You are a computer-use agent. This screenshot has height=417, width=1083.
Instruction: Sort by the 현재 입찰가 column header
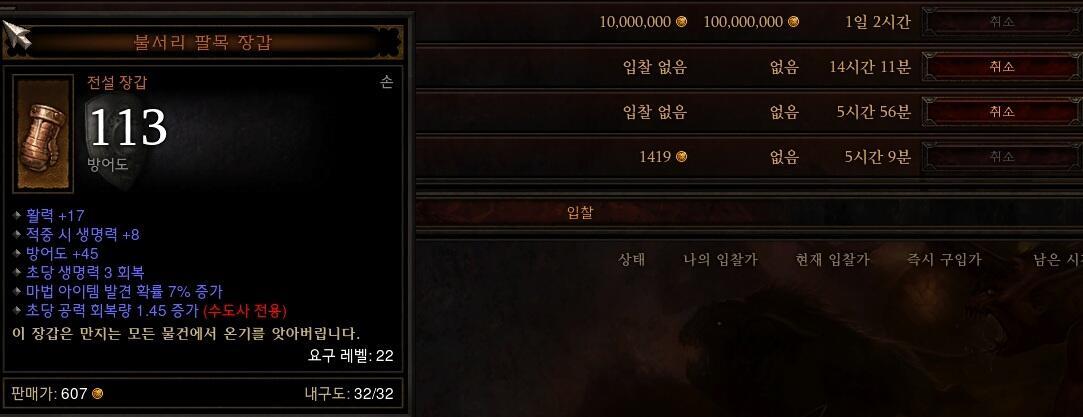tap(832, 260)
